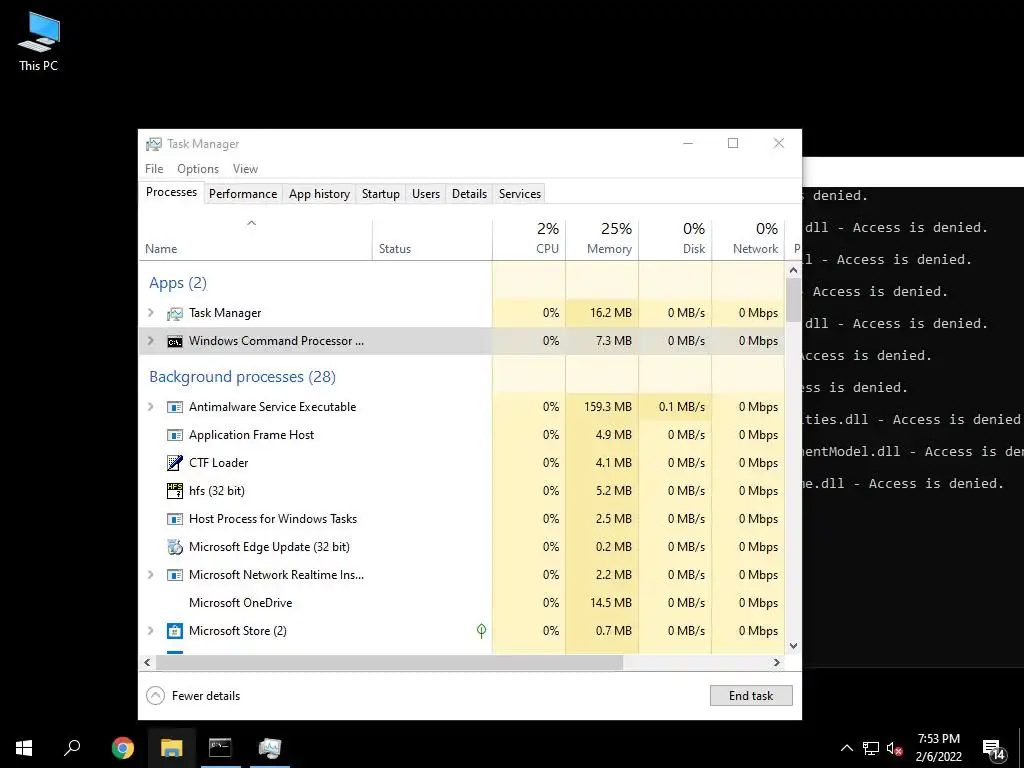Viewport: 1024px width, 768px height.
Task: Click the Application Frame Host icon
Action: (x=174, y=435)
